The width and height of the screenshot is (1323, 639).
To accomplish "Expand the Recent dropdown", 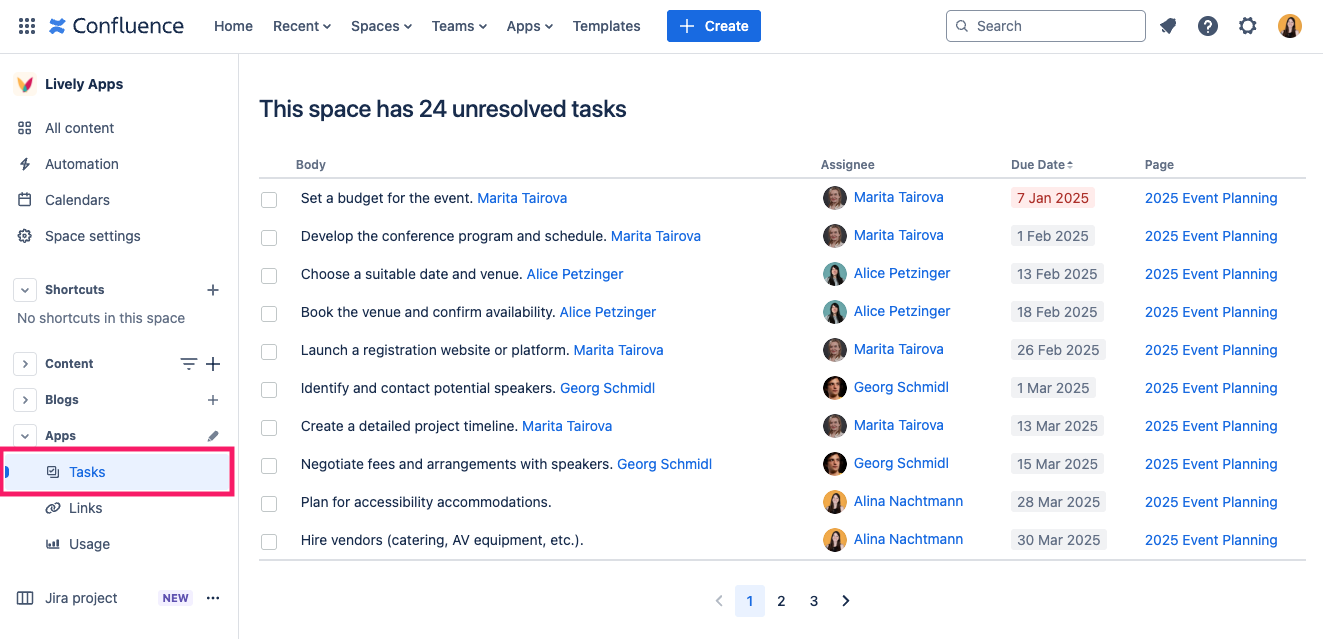I will click(301, 26).
